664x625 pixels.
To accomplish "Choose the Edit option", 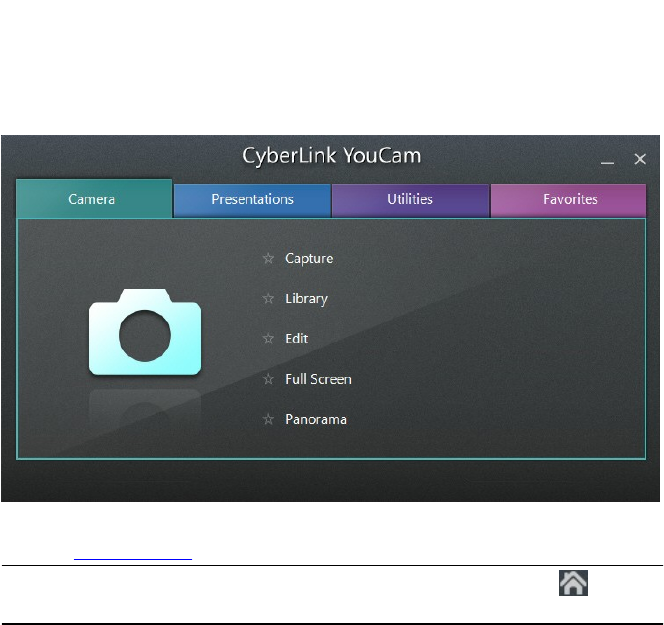I will pyautogui.click(x=296, y=339).
